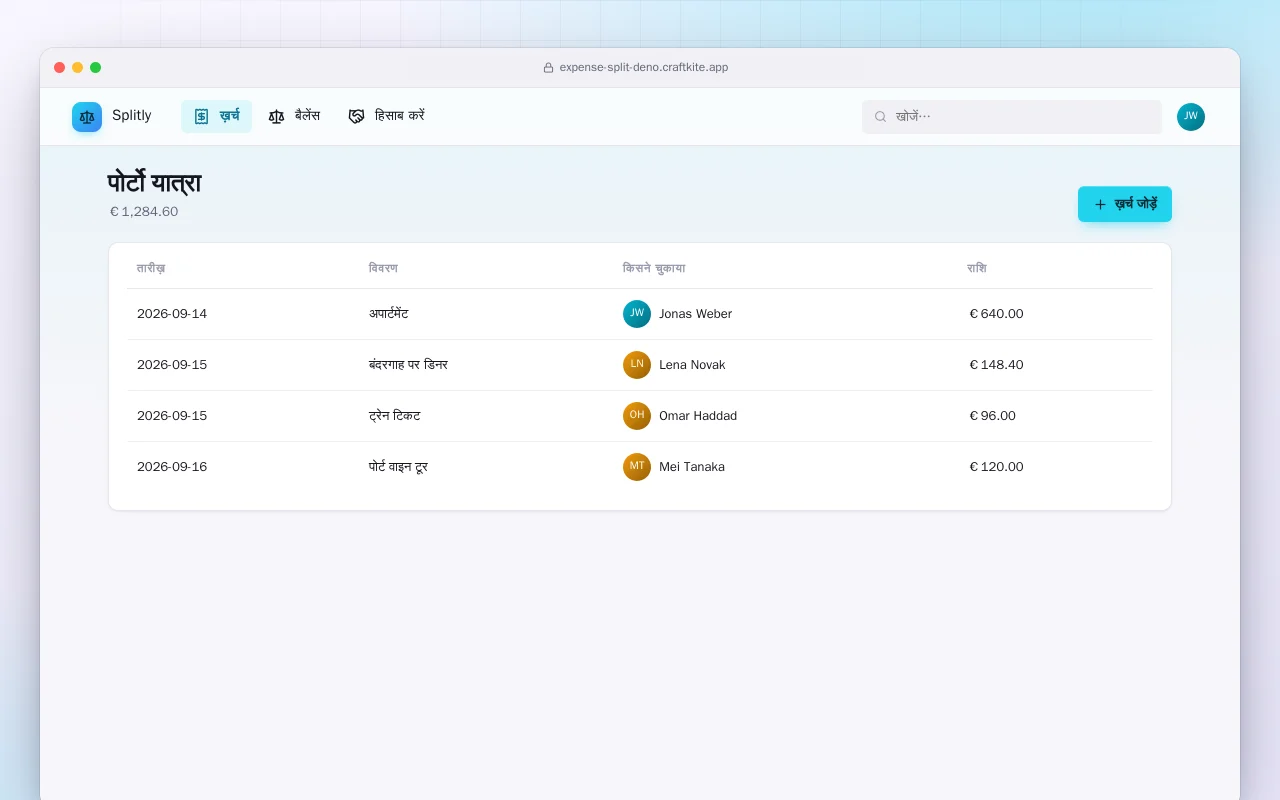Viewport: 1280px width, 800px height.
Task: Click the payer name Mei Tanaka
Action: (x=692, y=467)
